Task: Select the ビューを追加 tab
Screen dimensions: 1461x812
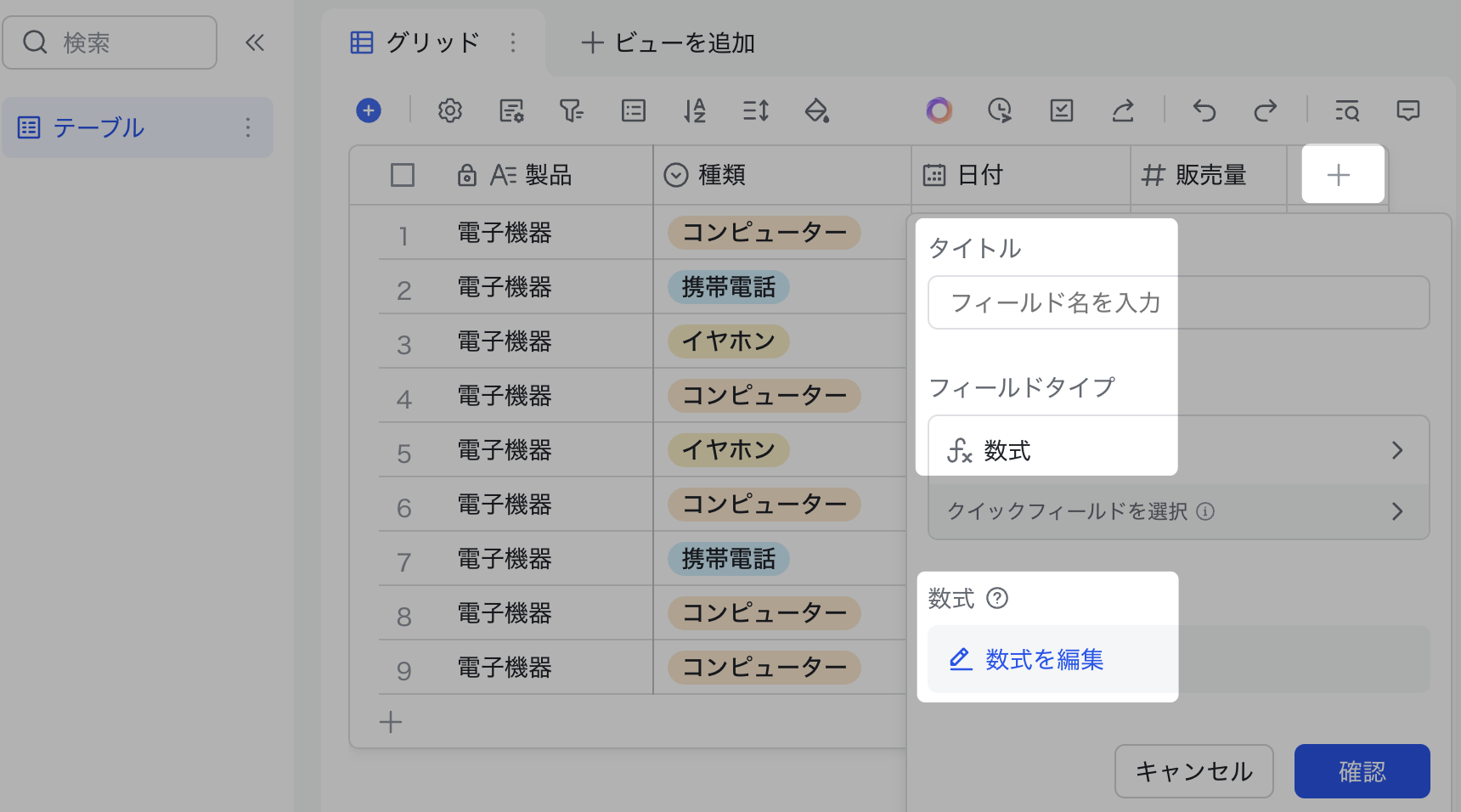Action: click(665, 42)
